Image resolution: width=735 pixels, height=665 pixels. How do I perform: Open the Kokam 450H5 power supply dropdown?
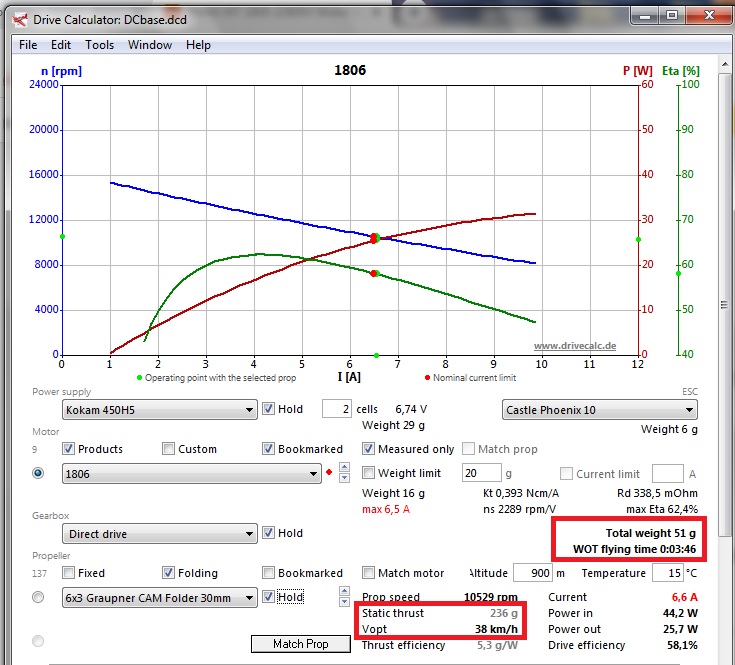pos(249,410)
